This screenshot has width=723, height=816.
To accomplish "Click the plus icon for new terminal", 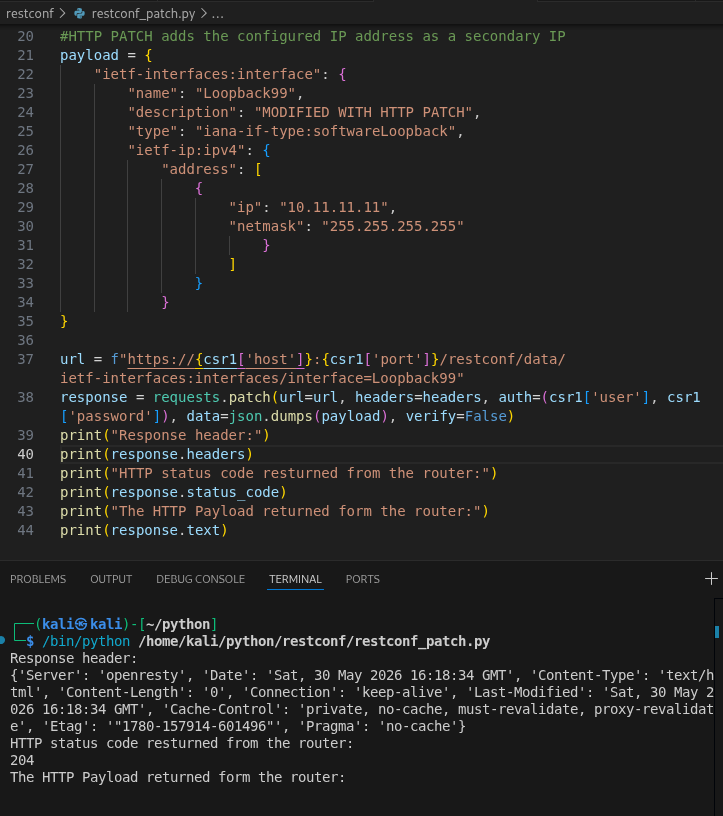I will [711, 579].
